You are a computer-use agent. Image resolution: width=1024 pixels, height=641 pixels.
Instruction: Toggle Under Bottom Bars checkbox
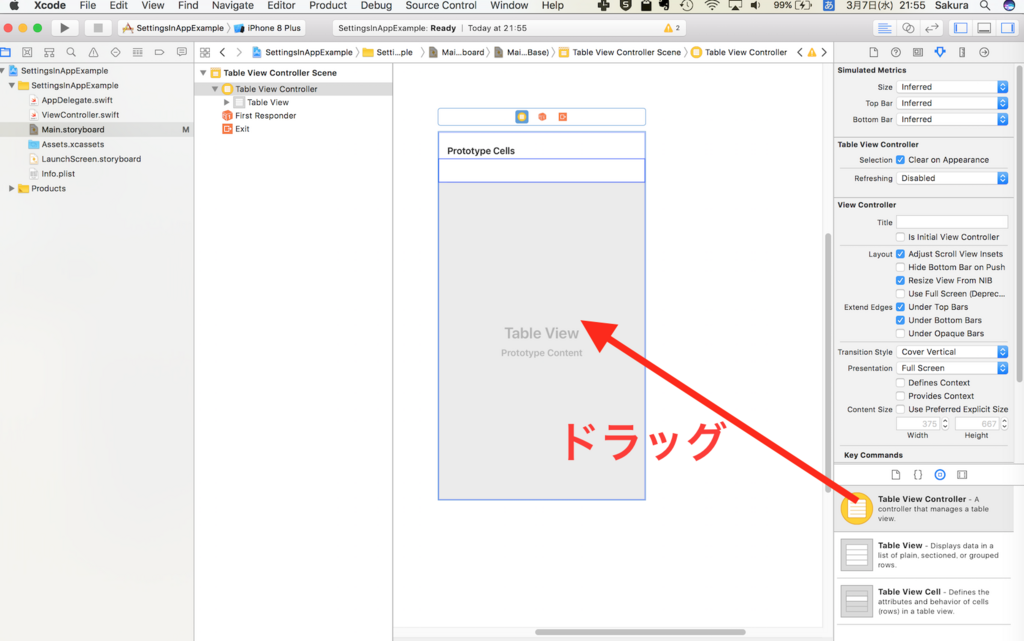click(901, 320)
